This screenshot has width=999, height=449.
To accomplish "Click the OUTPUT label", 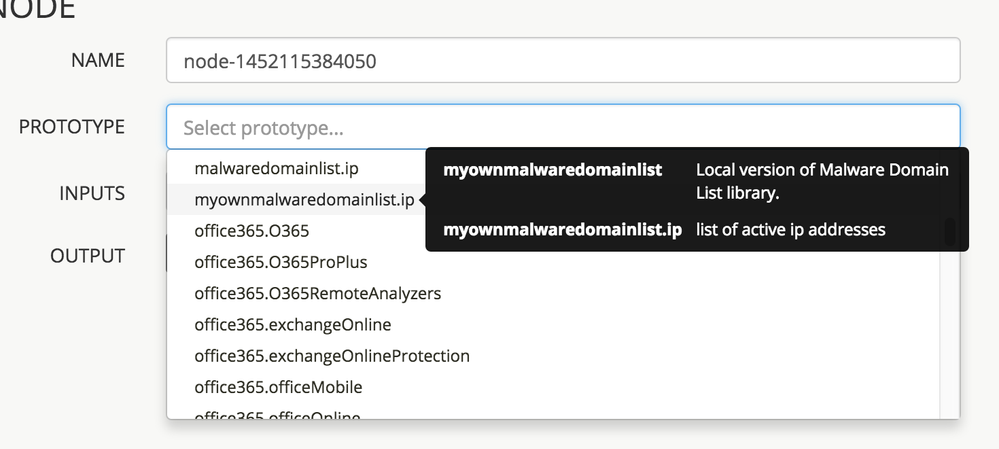I will pyautogui.click(x=87, y=256).
